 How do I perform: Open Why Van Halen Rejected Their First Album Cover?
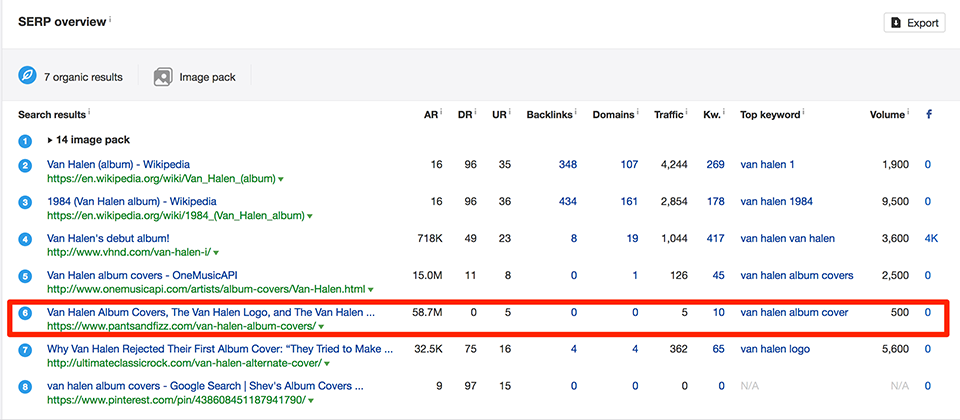click(220, 349)
